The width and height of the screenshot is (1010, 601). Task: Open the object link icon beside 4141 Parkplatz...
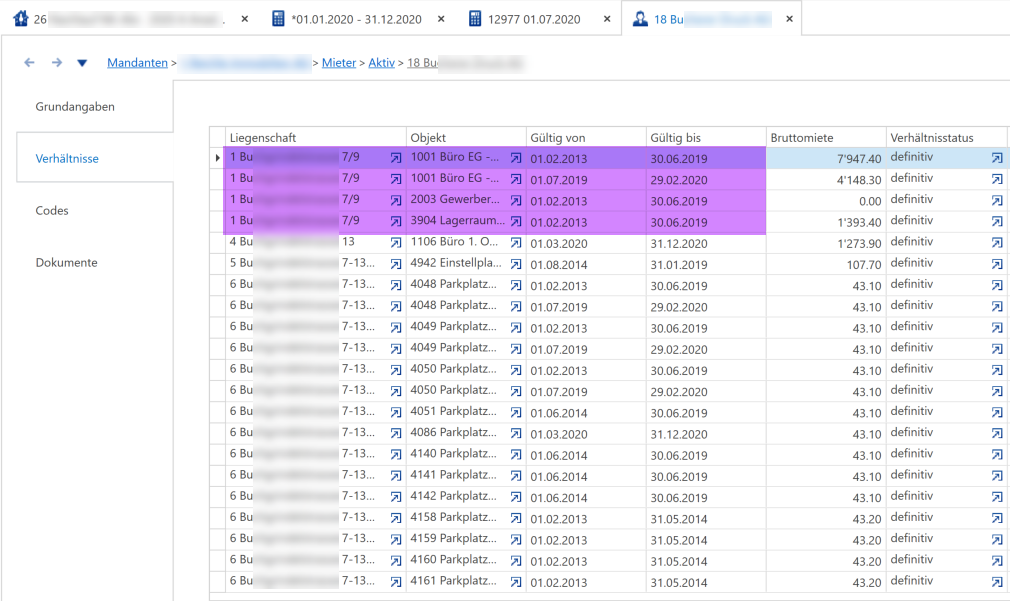coord(516,476)
